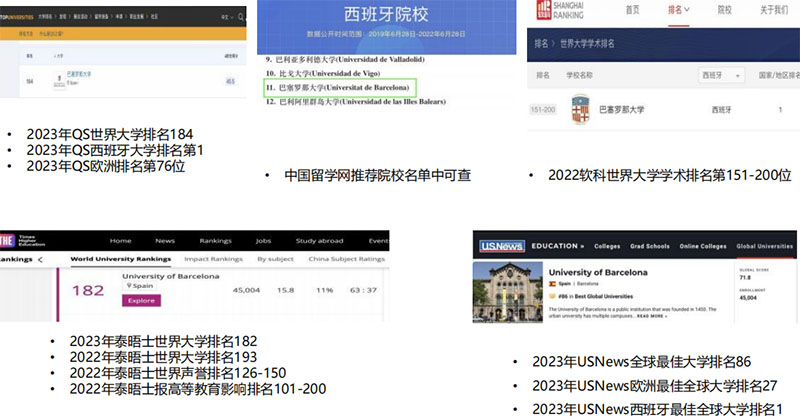Click the Spain location tag in THE row

click(140, 286)
